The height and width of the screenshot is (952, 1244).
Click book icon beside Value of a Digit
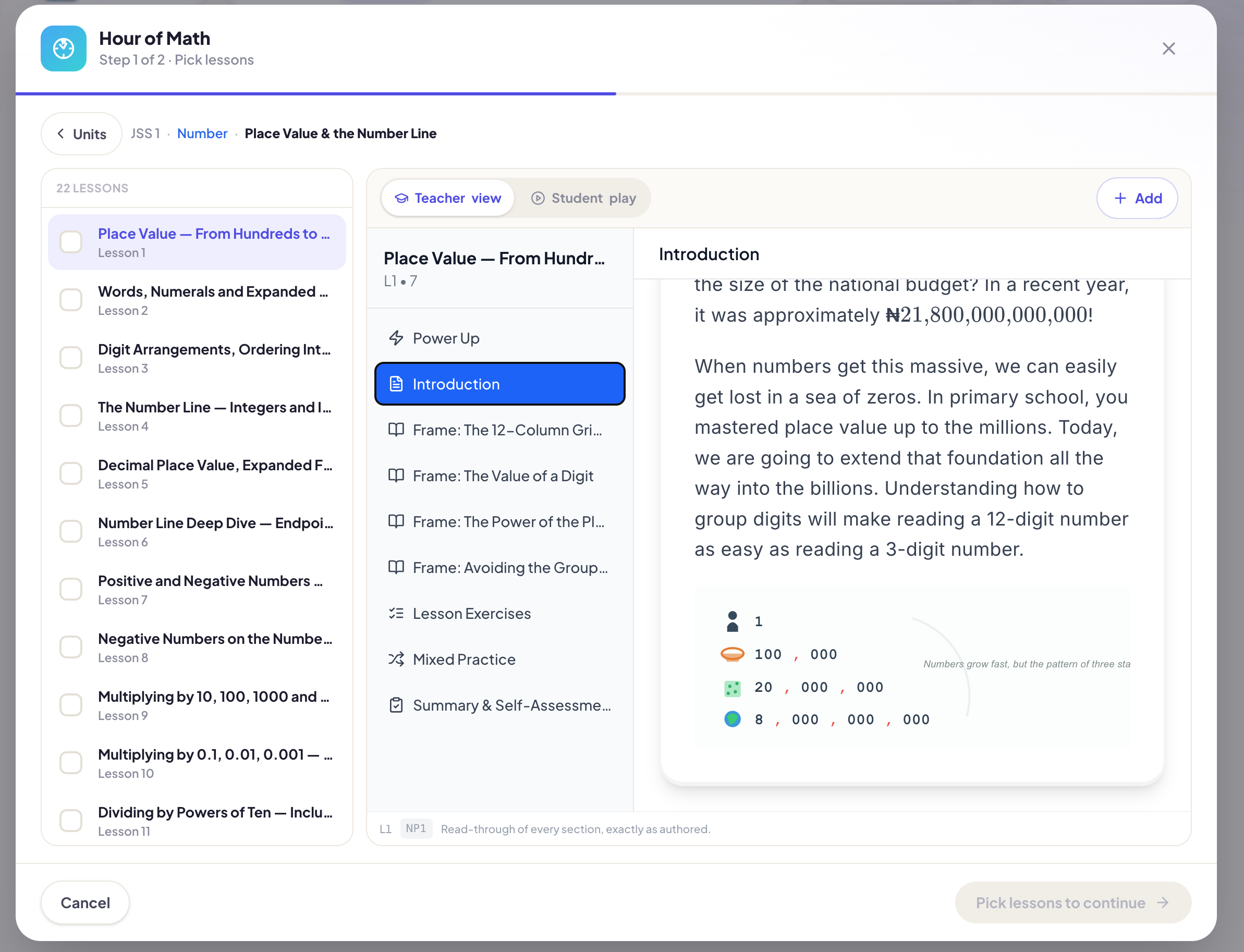(x=396, y=475)
